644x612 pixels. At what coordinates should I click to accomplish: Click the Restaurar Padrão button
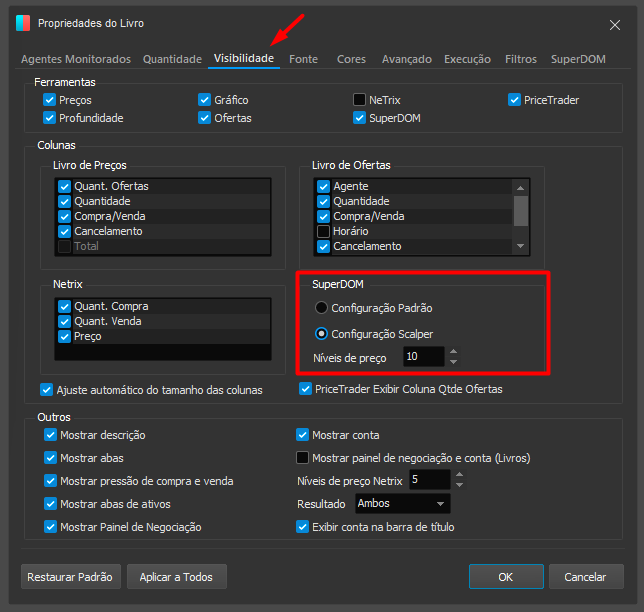coord(71,577)
